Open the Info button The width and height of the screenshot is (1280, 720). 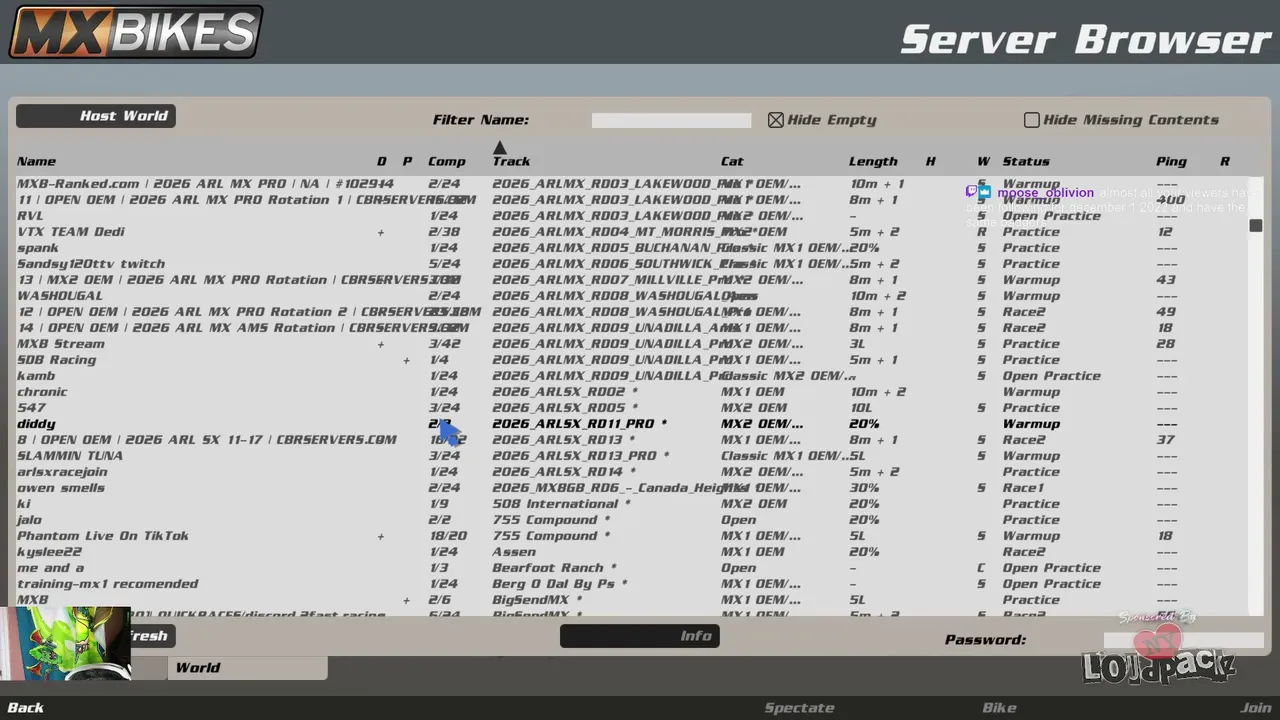[640, 636]
